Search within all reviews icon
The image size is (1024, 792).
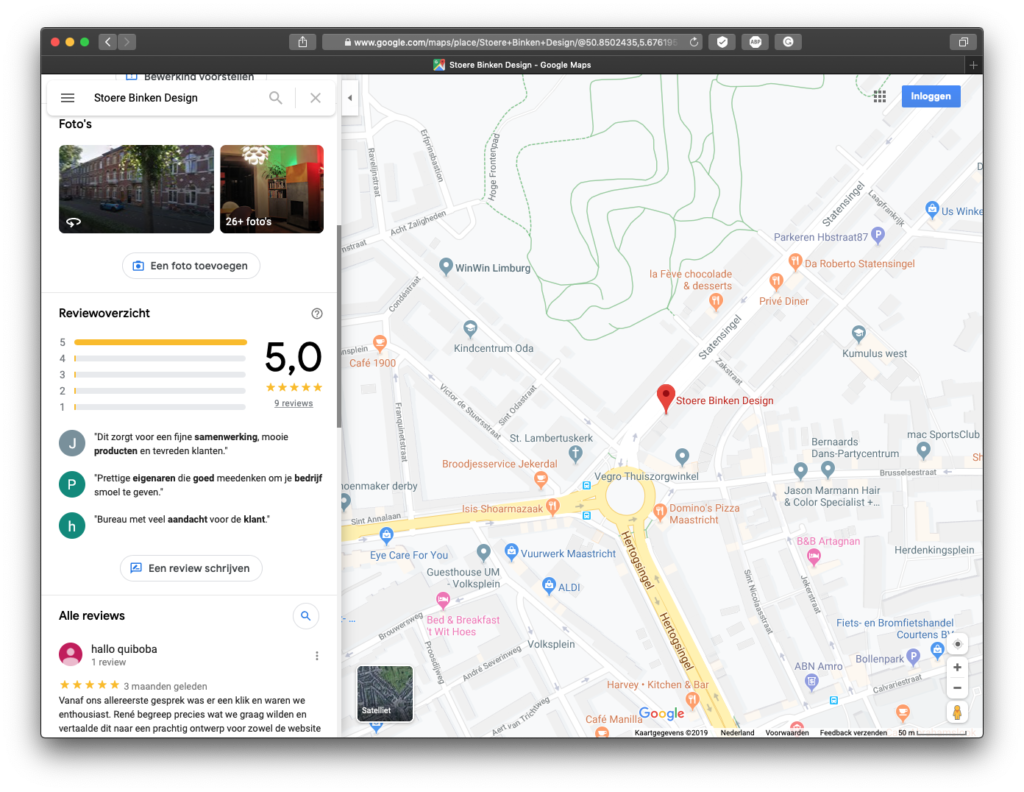[x=306, y=616]
